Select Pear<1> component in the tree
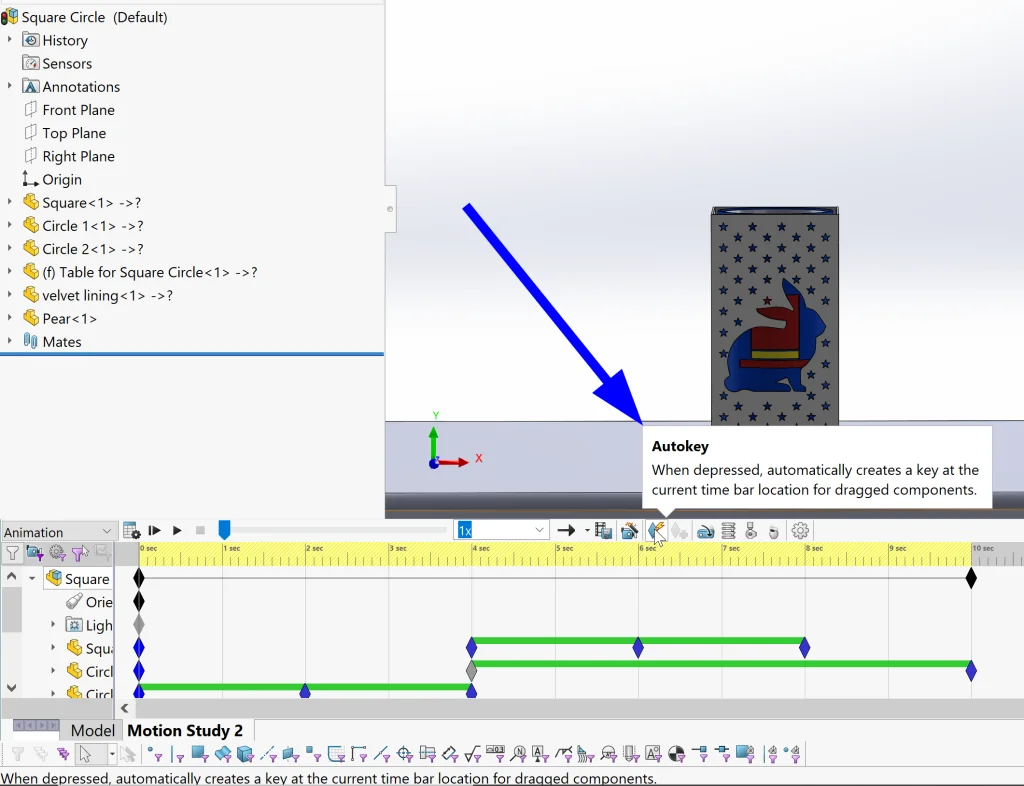The width and height of the screenshot is (1024, 786). (59, 319)
